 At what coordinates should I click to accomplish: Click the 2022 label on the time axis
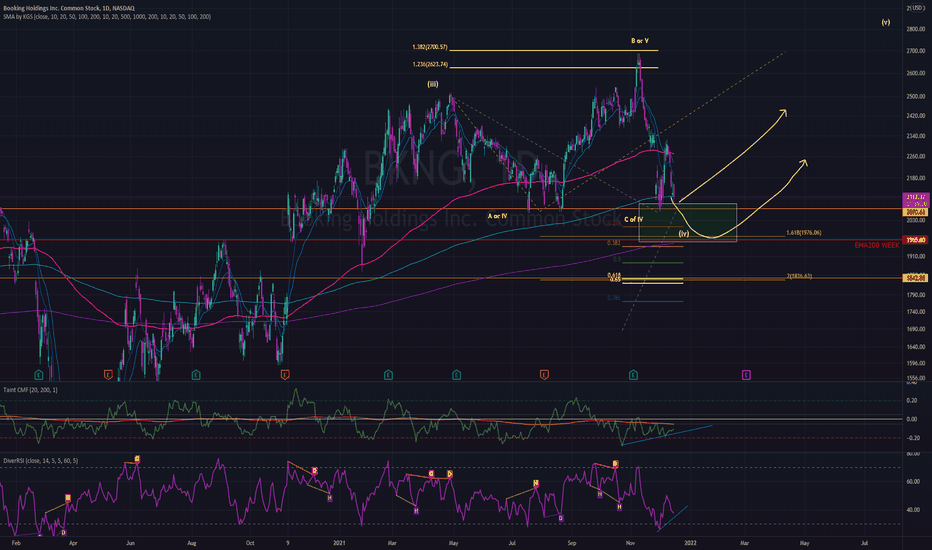point(690,543)
